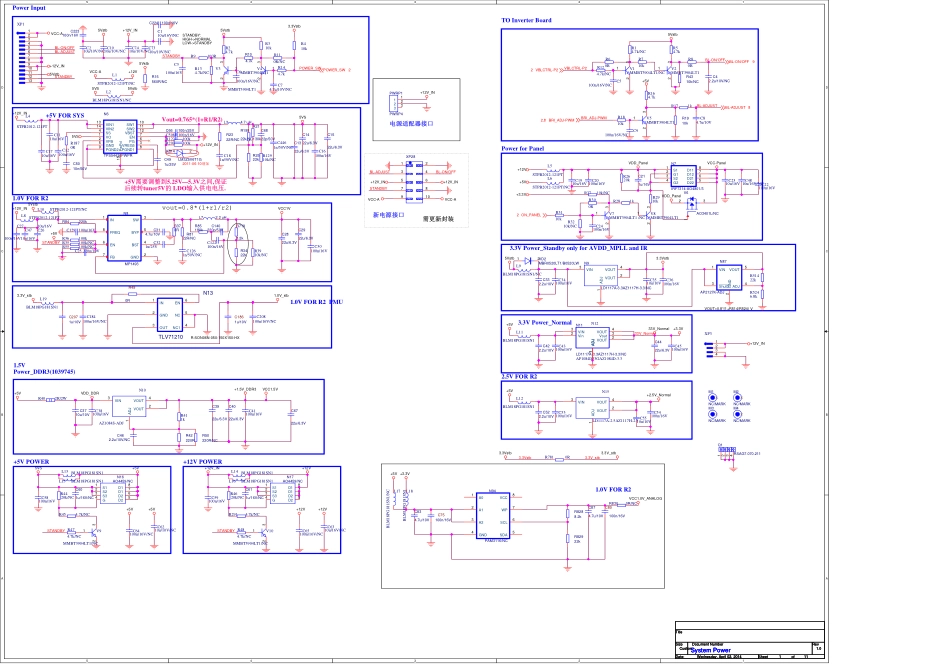Click the '+5V POWER' heading

(x=31, y=462)
